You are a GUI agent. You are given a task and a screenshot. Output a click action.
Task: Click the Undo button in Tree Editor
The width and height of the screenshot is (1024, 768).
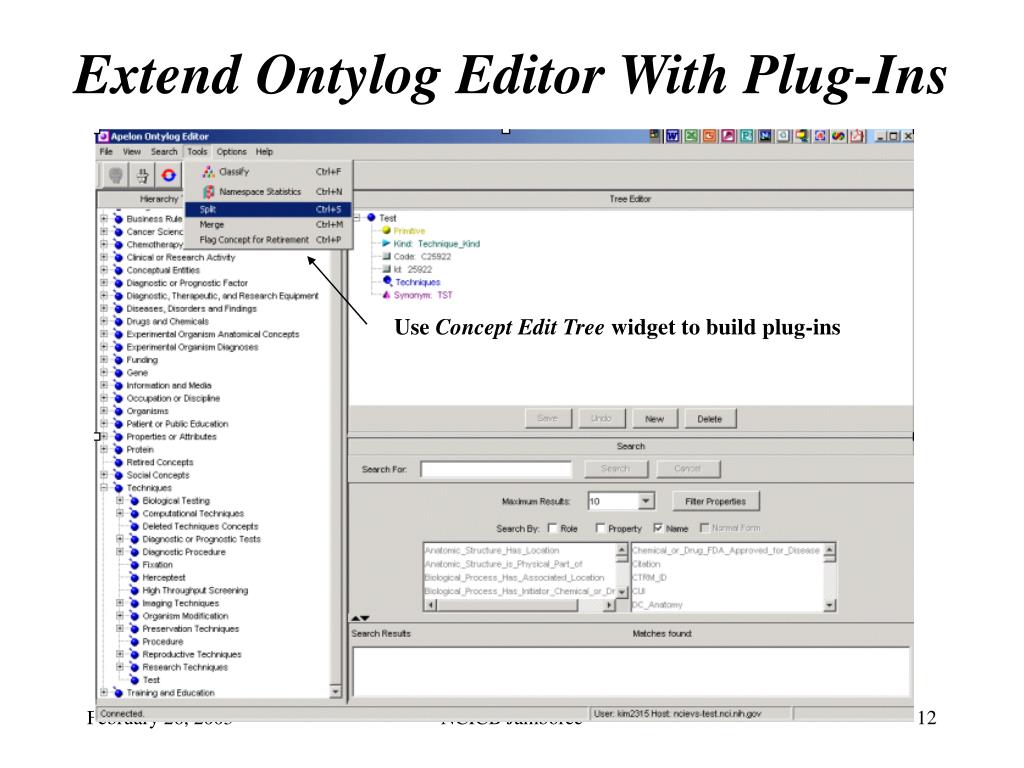(x=601, y=419)
